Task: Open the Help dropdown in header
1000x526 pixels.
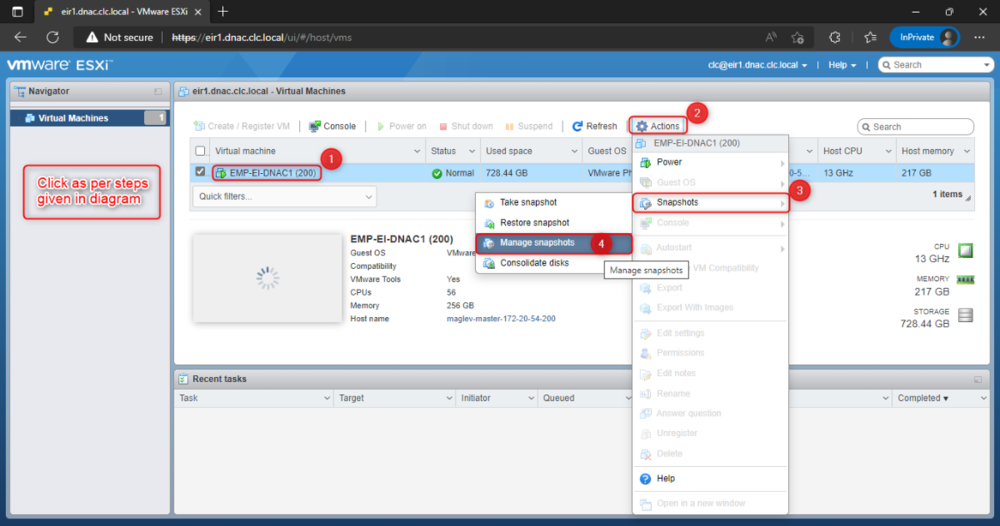Action: (x=842, y=65)
